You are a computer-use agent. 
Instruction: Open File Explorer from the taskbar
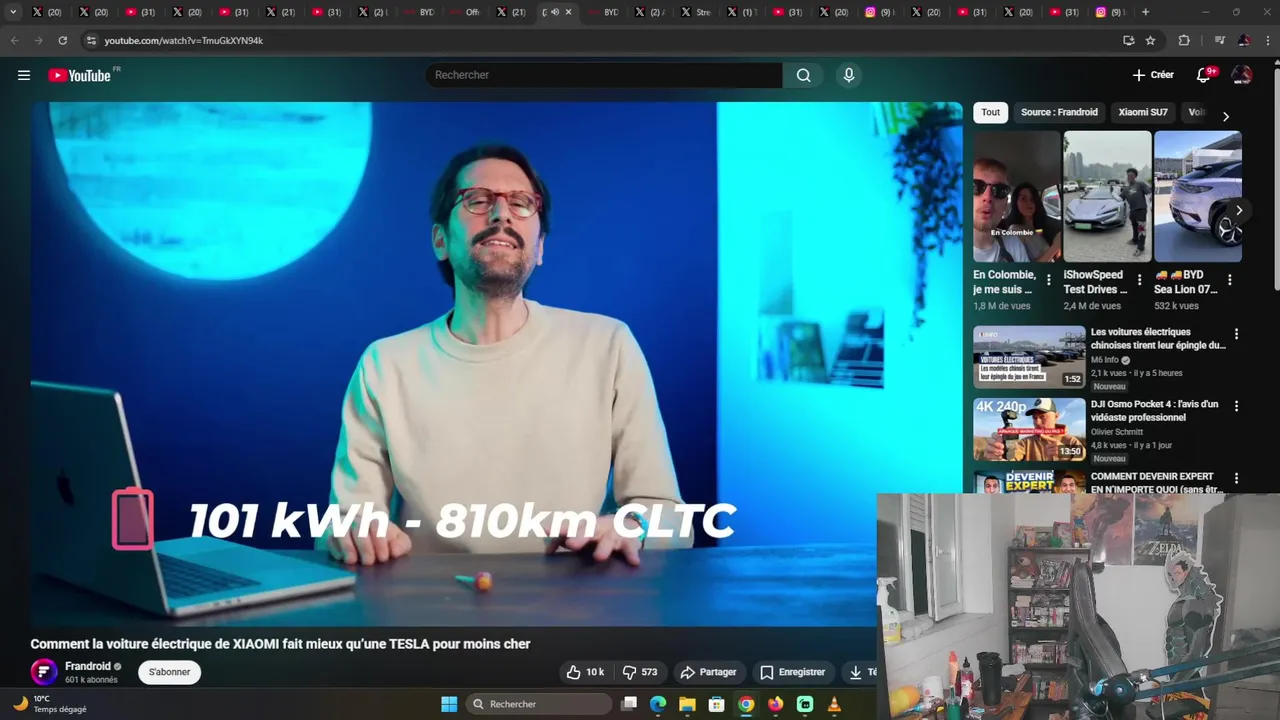click(x=687, y=704)
